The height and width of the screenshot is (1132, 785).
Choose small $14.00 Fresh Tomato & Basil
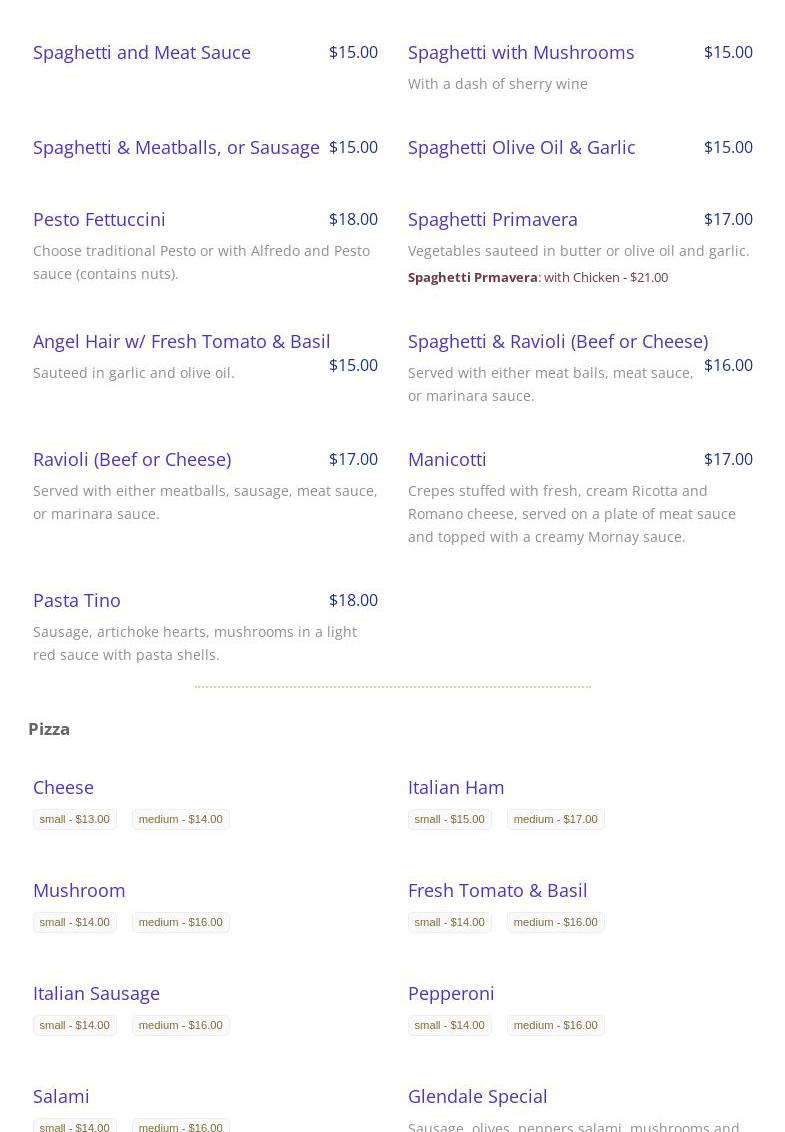pos(450,922)
